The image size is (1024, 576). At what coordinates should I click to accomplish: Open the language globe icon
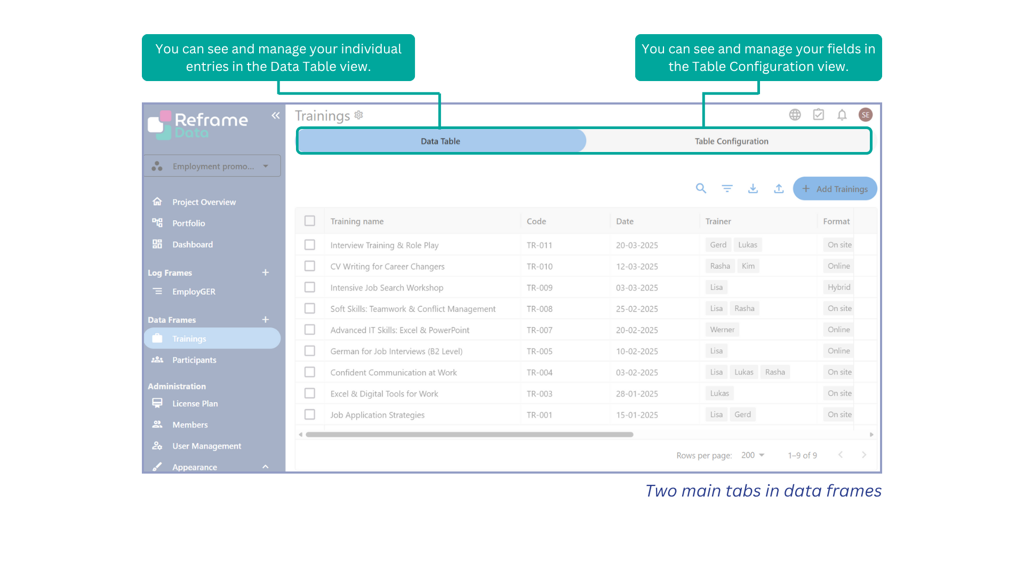(x=795, y=115)
